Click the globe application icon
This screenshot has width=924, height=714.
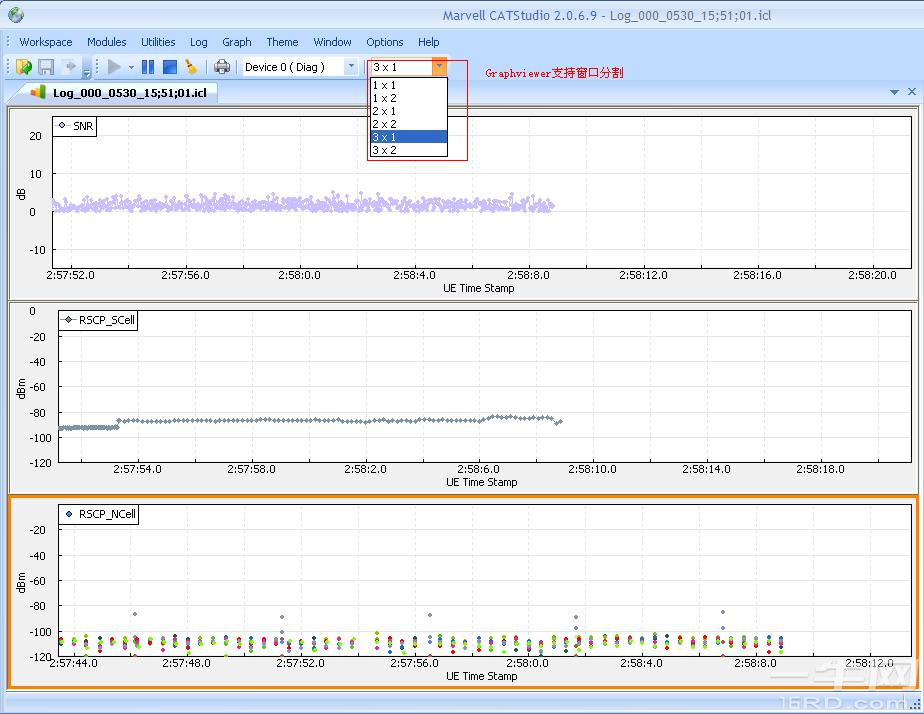[x=15, y=15]
